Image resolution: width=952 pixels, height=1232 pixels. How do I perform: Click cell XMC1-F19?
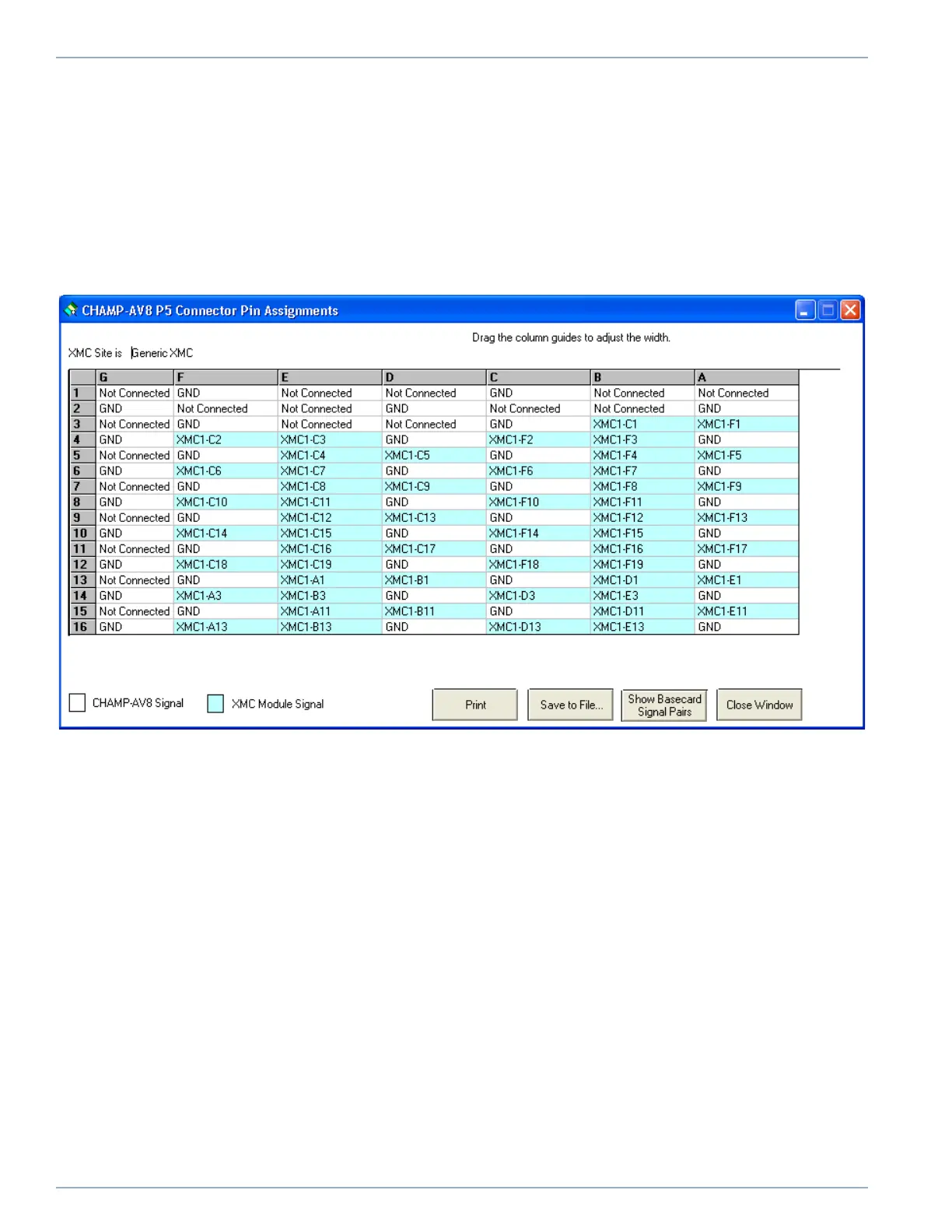coord(642,564)
